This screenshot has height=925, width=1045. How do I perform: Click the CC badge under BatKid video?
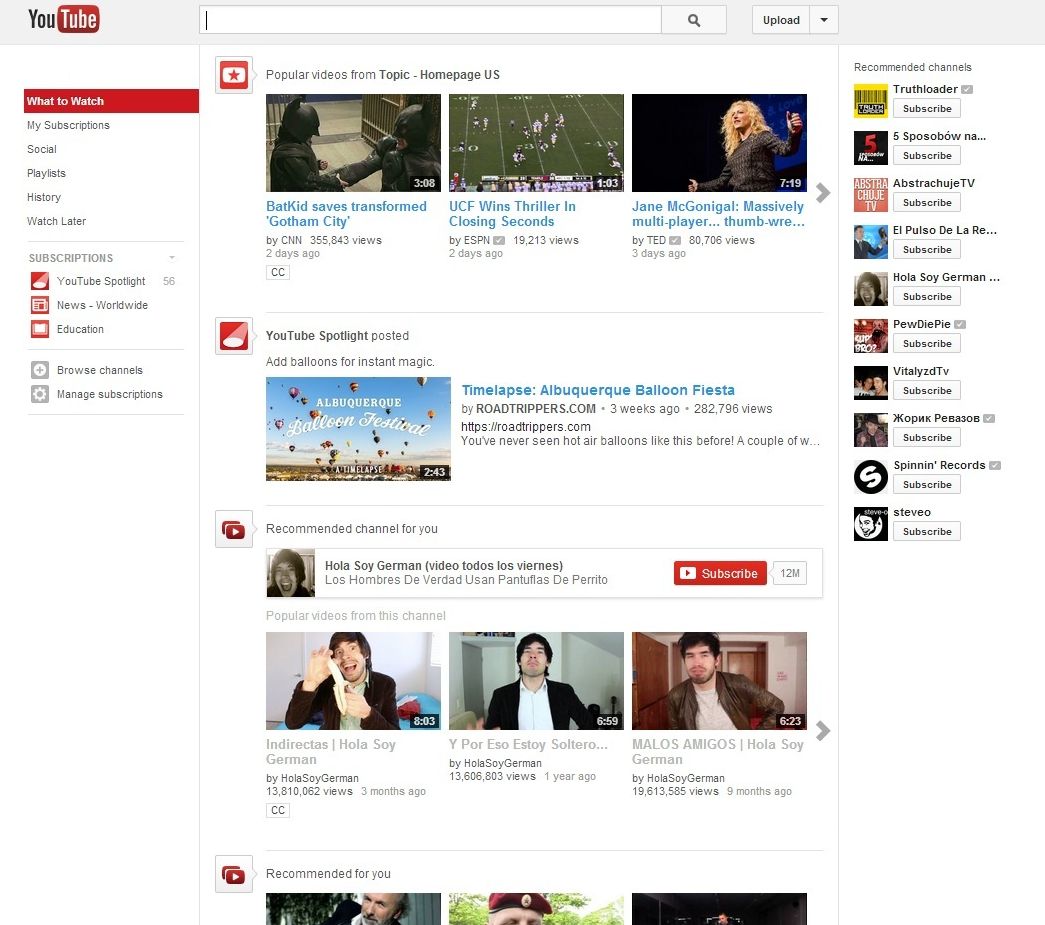278,272
